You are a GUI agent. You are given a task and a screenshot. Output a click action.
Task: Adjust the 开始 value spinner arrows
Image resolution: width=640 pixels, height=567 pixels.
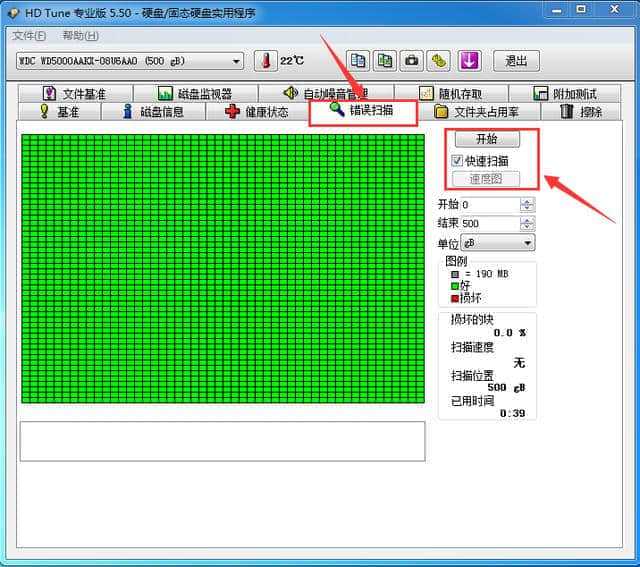pos(527,205)
